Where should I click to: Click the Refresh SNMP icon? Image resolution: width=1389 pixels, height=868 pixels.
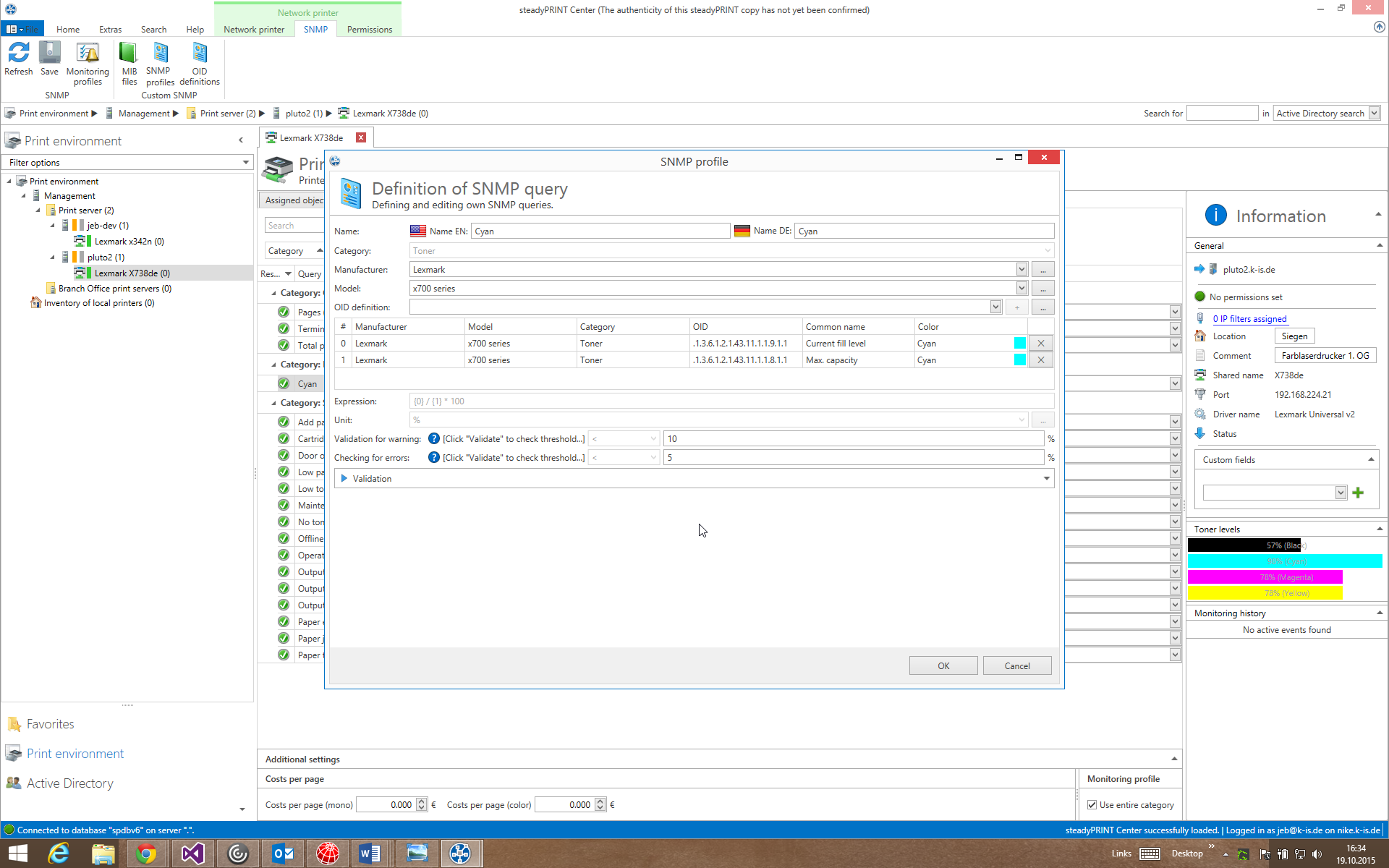click(19, 59)
